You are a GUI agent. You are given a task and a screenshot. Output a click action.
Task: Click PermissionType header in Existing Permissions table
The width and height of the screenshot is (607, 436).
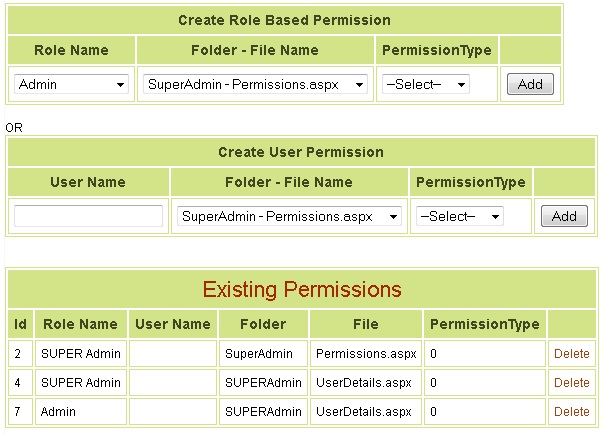pos(485,324)
